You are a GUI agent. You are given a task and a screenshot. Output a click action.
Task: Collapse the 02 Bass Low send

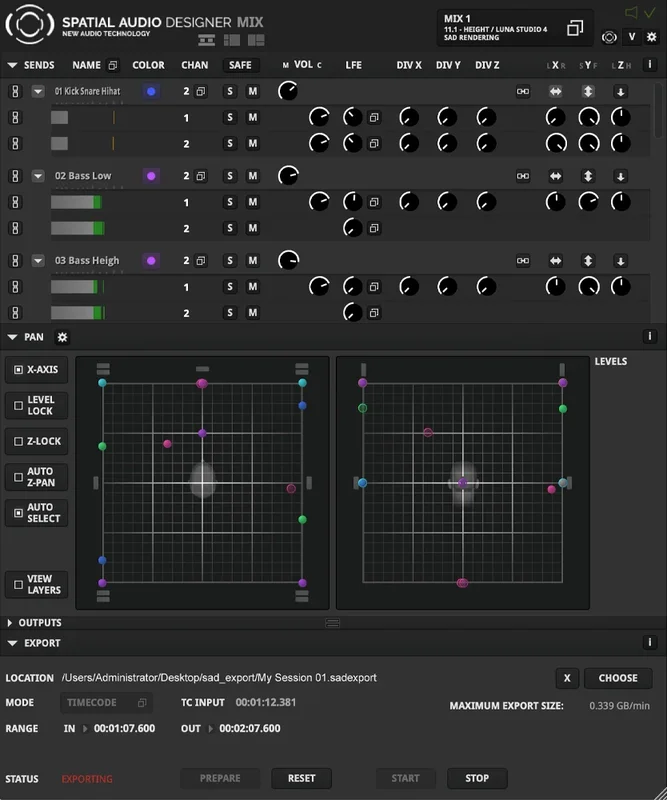[x=38, y=177]
